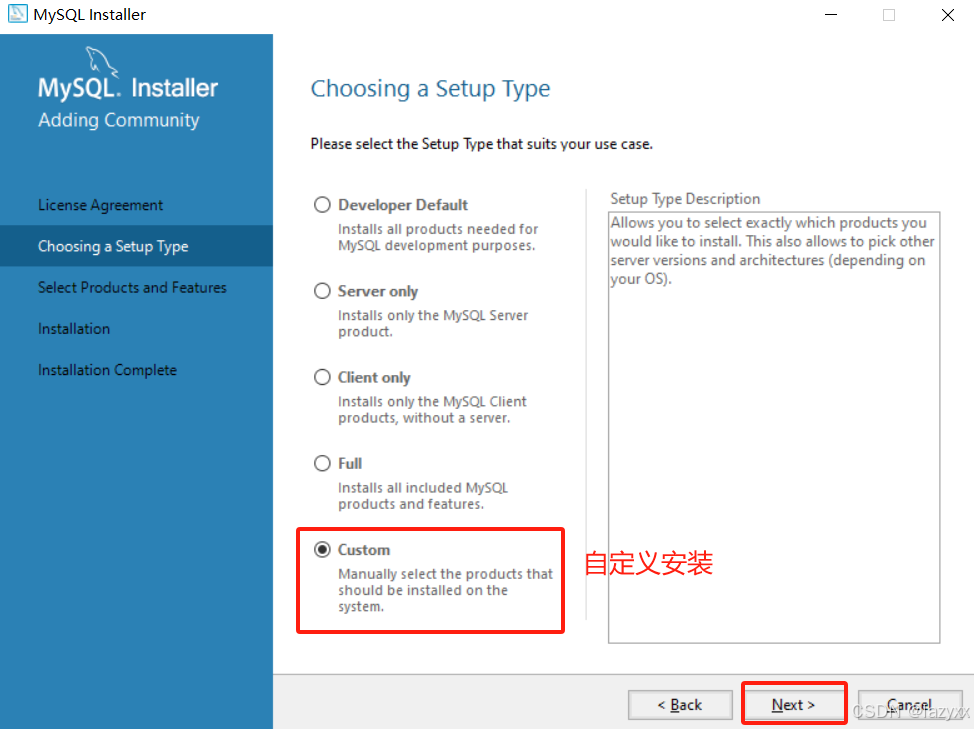
Task: Click the MySQL dolphin logo in sidebar
Action: (102, 61)
